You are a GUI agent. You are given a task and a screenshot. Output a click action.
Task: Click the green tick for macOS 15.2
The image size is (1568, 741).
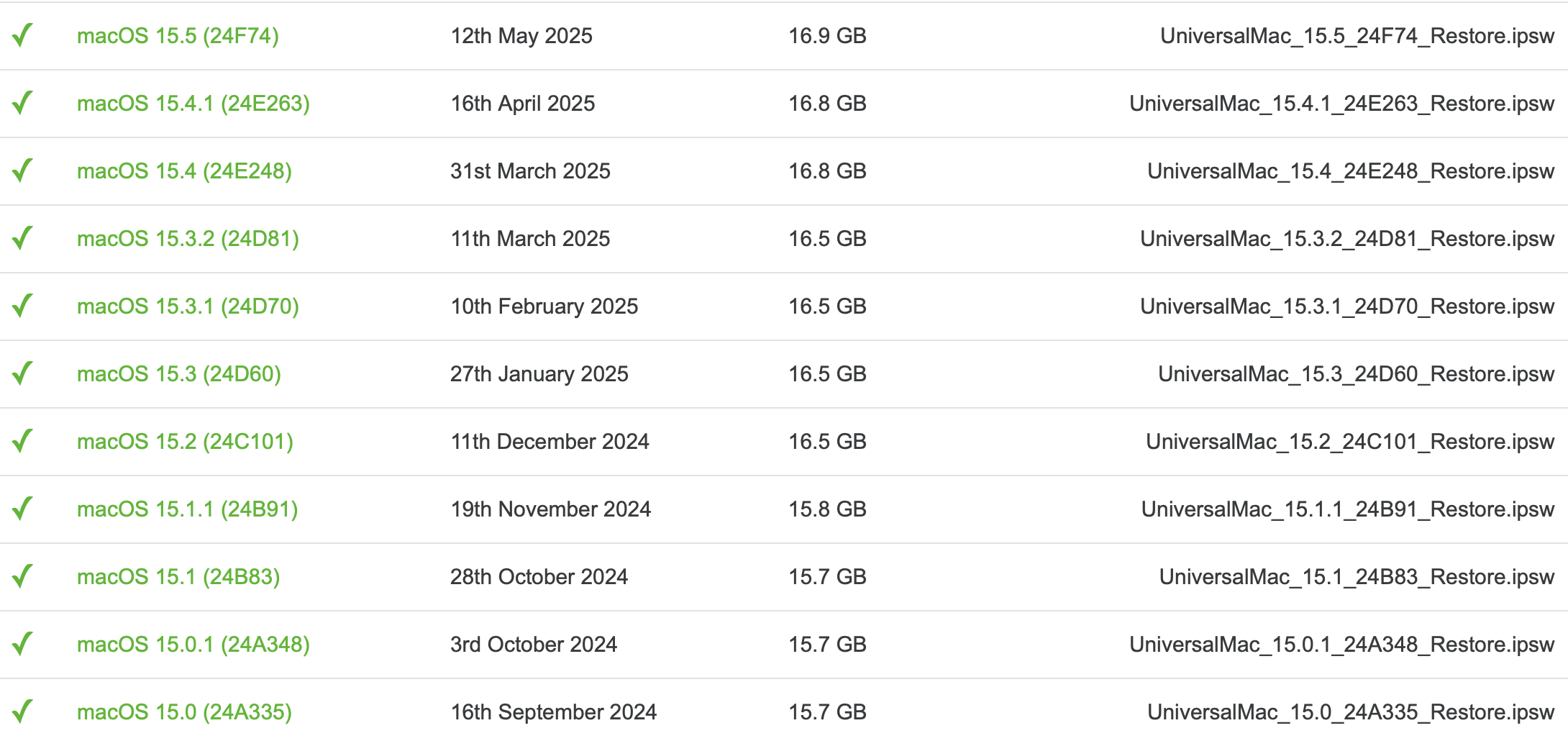tap(23, 441)
